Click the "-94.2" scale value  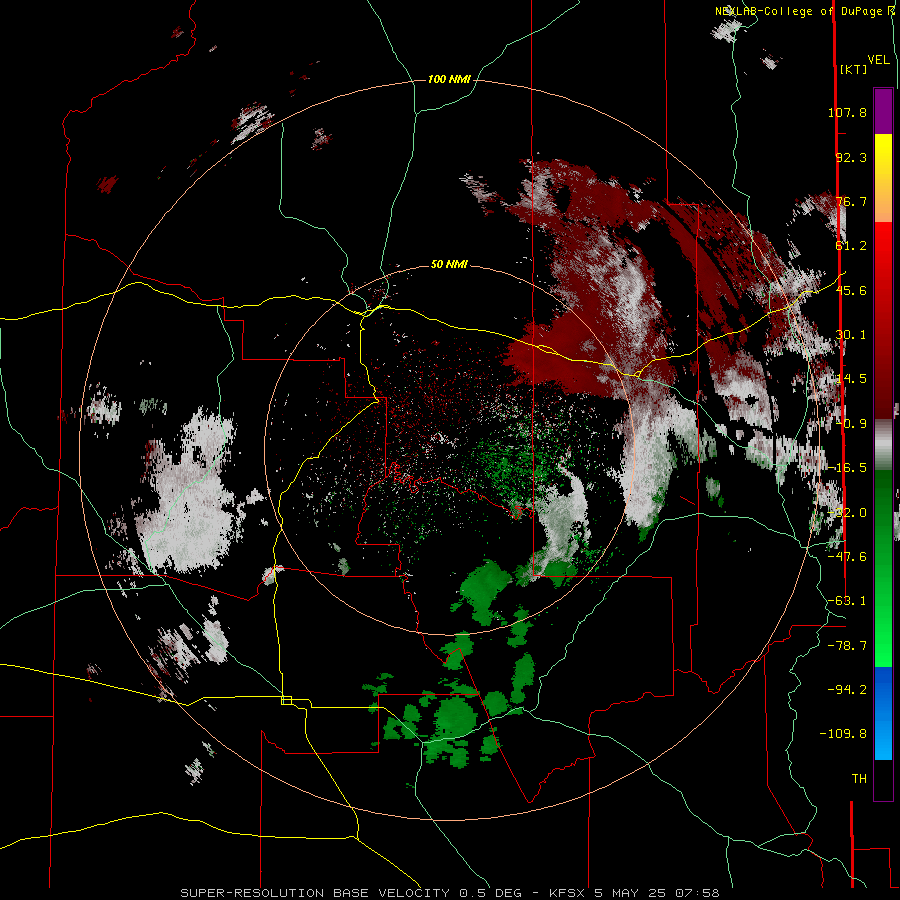[847, 690]
